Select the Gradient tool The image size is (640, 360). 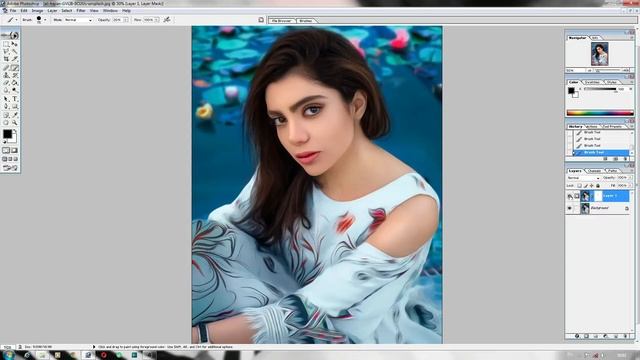coord(15,83)
